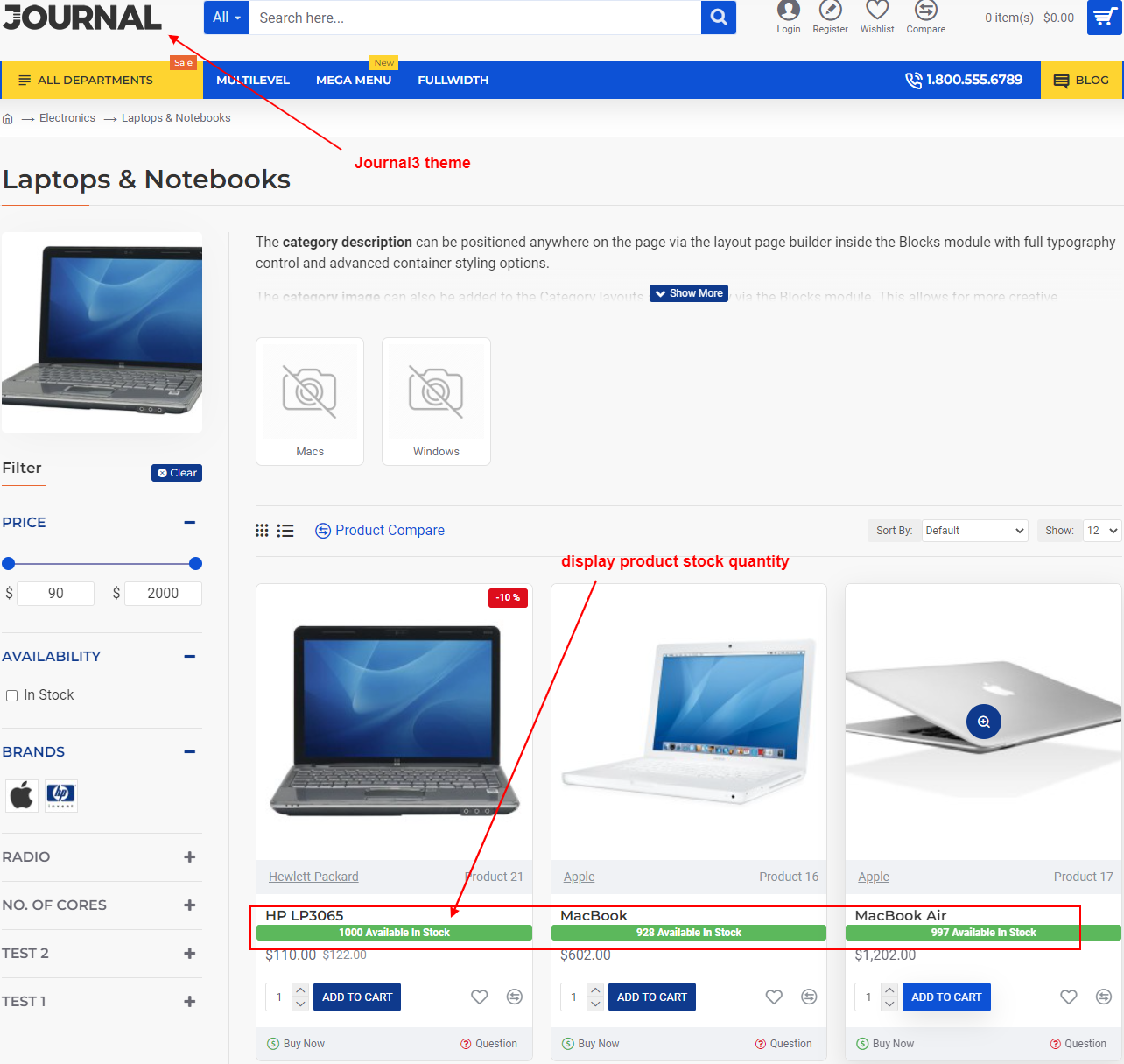The width and height of the screenshot is (1124, 1064).
Task: Click the minimum price slider handle
Action: coord(9,564)
